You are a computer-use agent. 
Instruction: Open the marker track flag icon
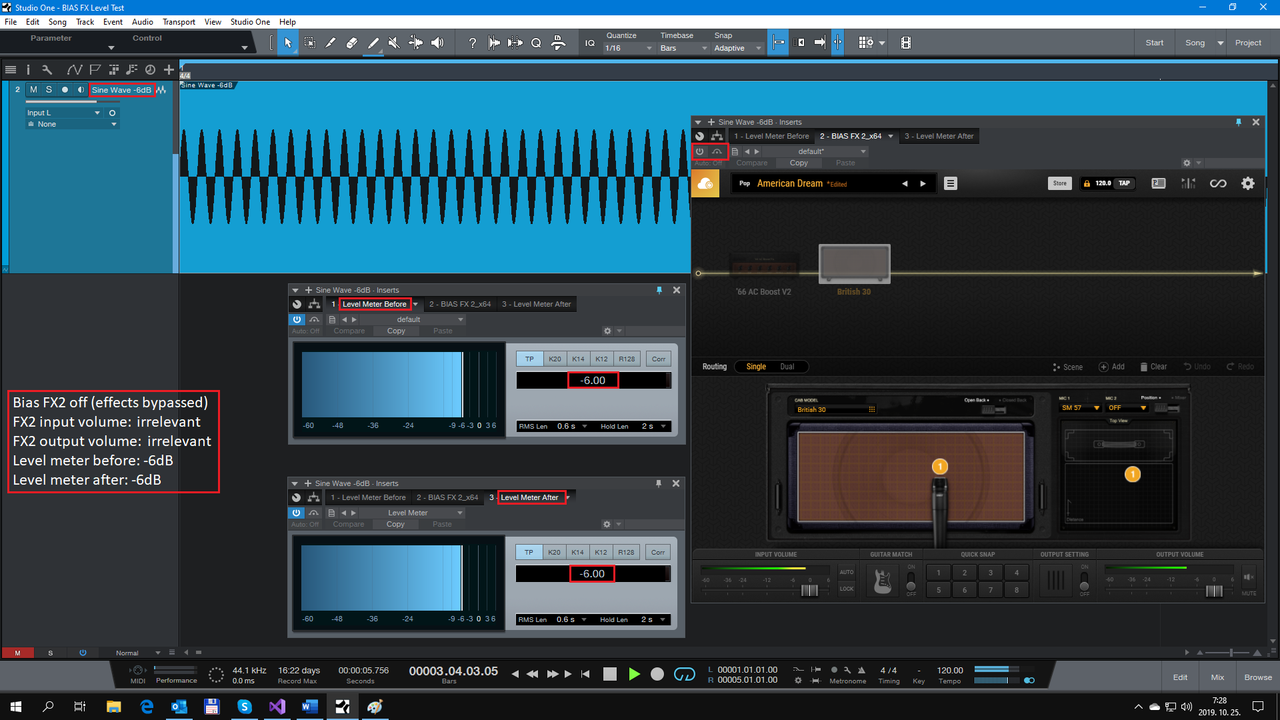(x=94, y=70)
